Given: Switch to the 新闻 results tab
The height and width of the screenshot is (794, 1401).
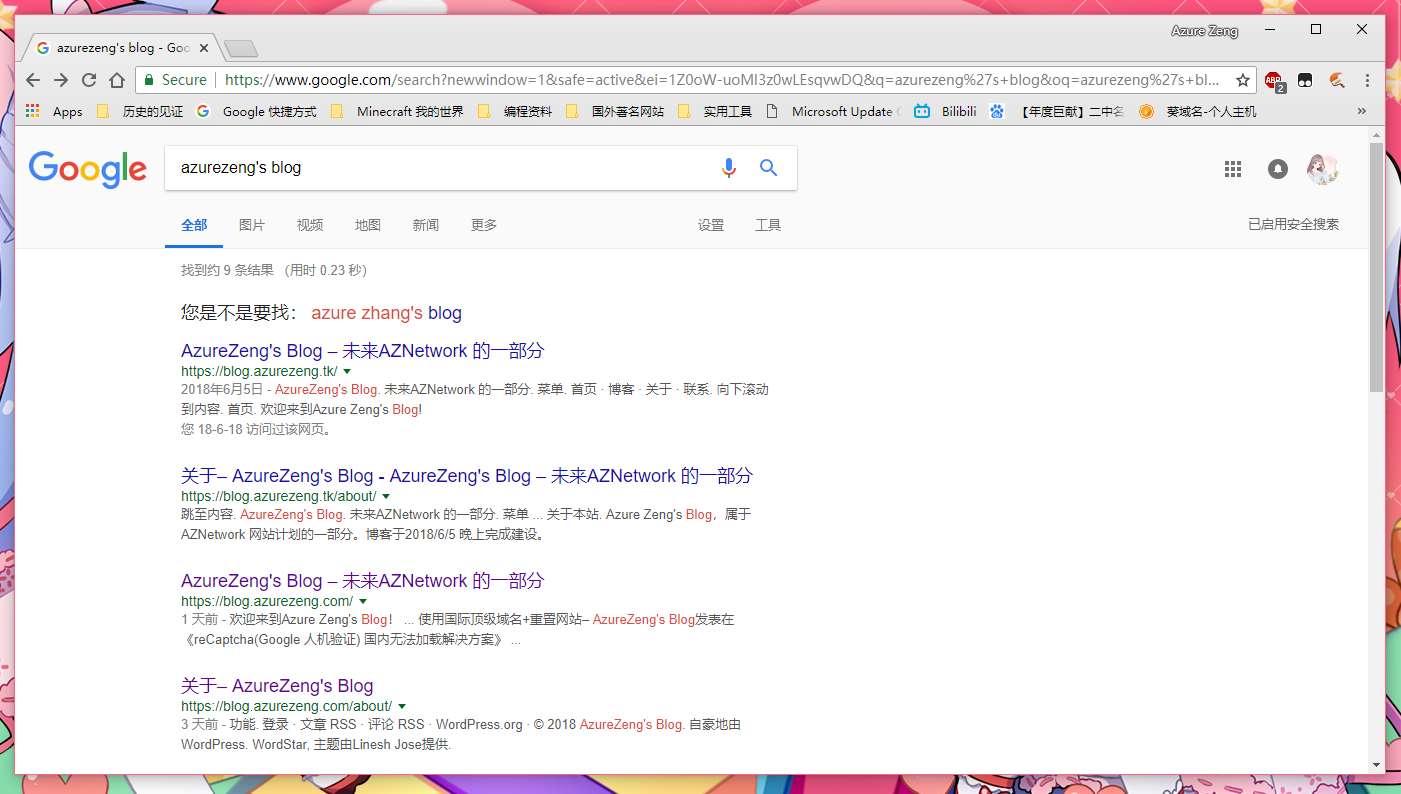Looking at the screenshot, I should (x=426, y=225).
